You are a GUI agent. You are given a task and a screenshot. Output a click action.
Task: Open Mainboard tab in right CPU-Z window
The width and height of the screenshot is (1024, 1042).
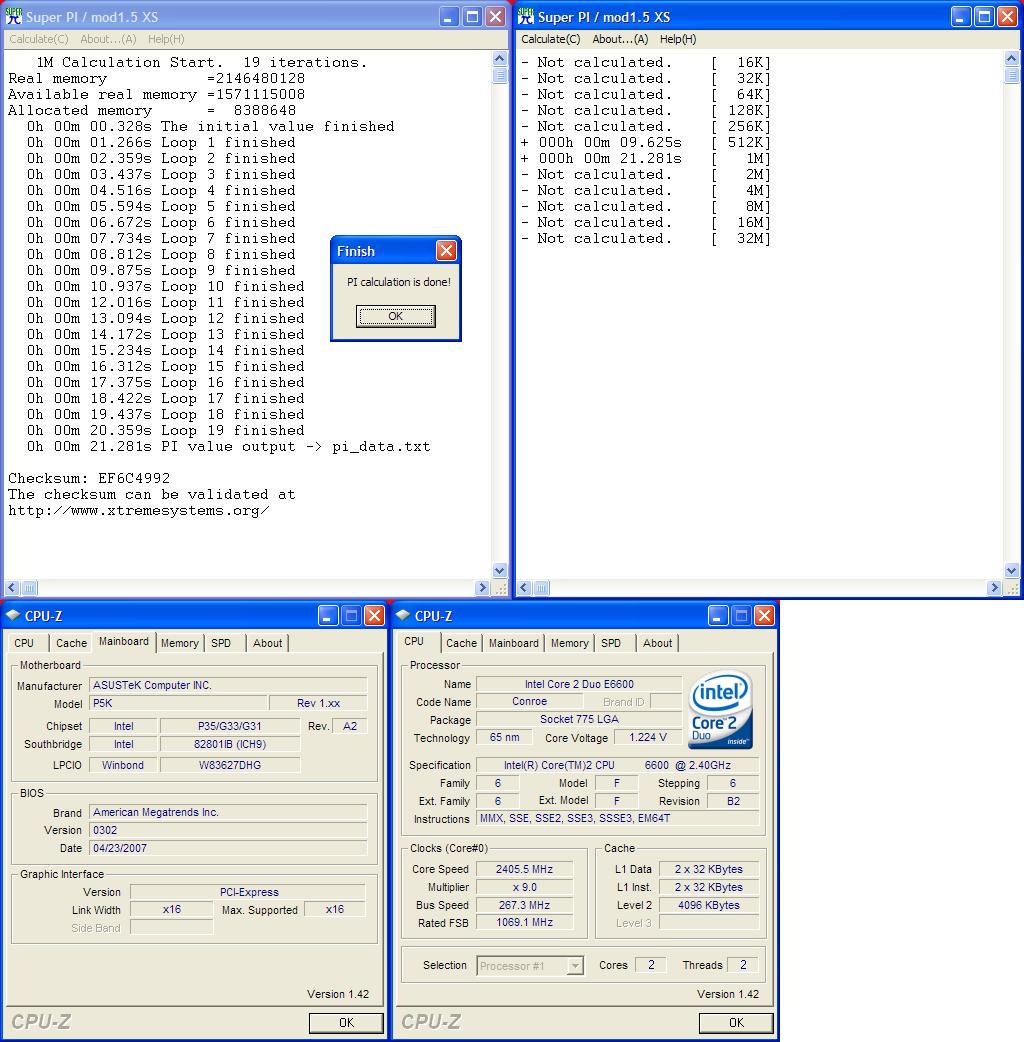tap(514, 643)
